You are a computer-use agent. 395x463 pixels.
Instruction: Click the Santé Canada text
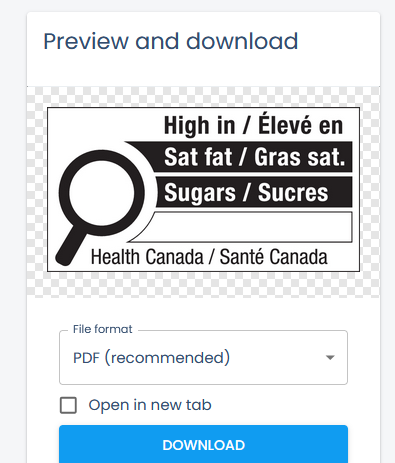[x=273, y=257]
